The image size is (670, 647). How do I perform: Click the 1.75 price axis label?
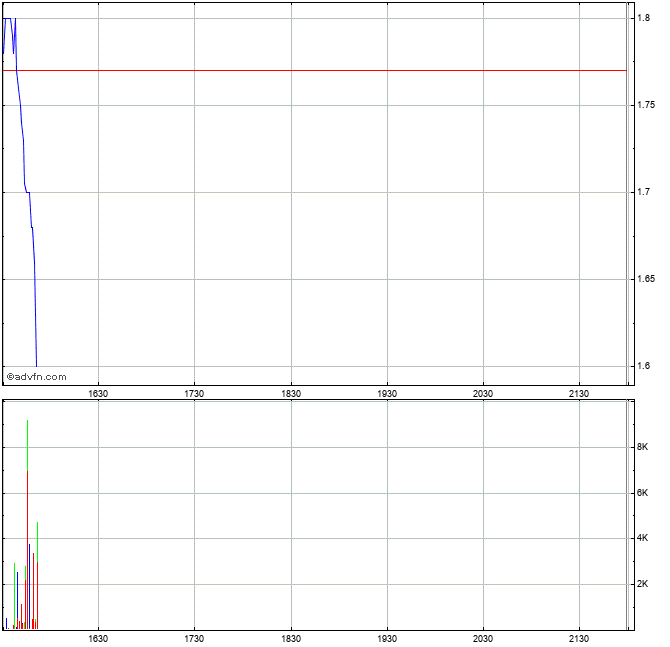click(646, 105)
